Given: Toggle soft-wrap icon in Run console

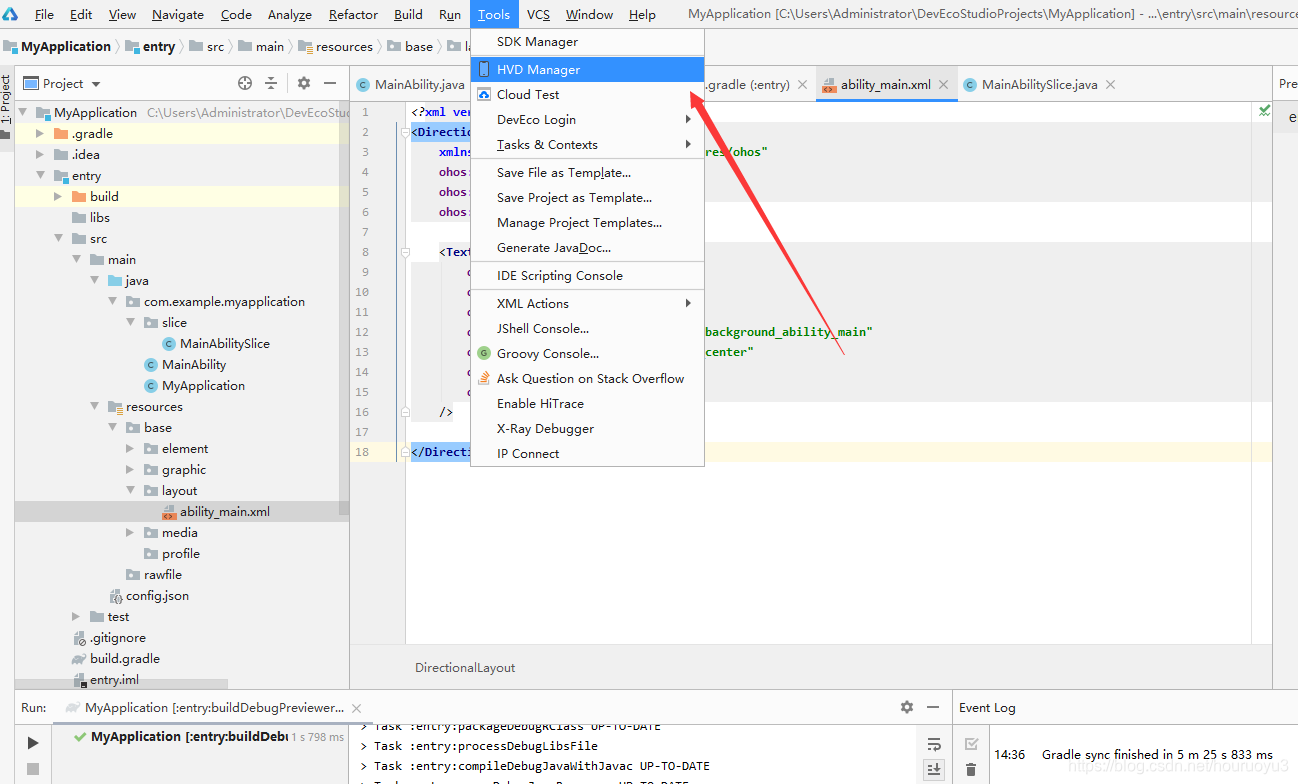Looking at the screenshot, I should [x=934, y=744].
